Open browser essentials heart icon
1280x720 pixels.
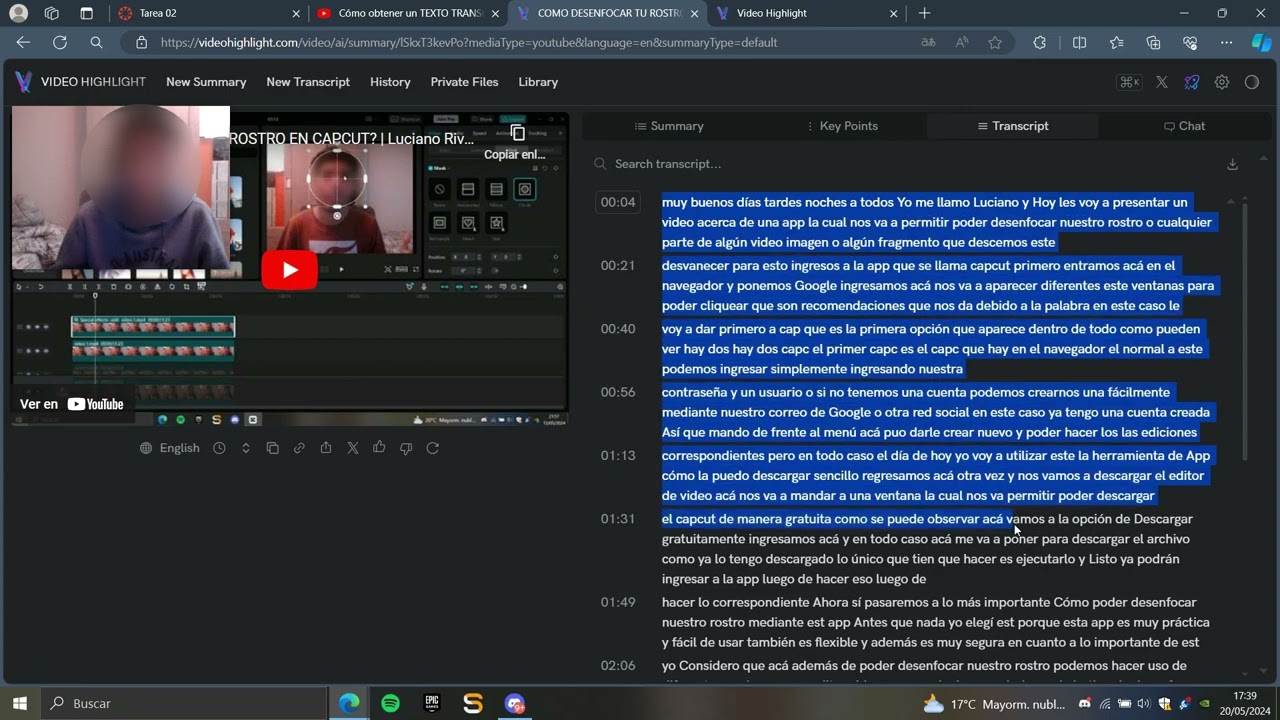1190,43
